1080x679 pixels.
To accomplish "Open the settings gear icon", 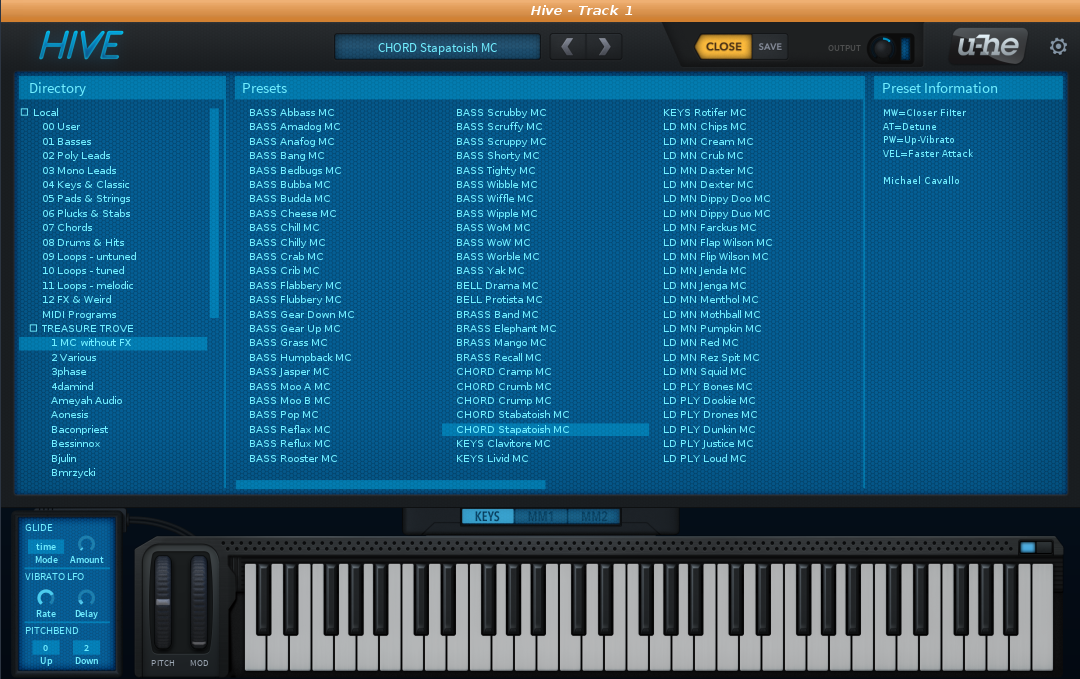I will (1058, 47).
